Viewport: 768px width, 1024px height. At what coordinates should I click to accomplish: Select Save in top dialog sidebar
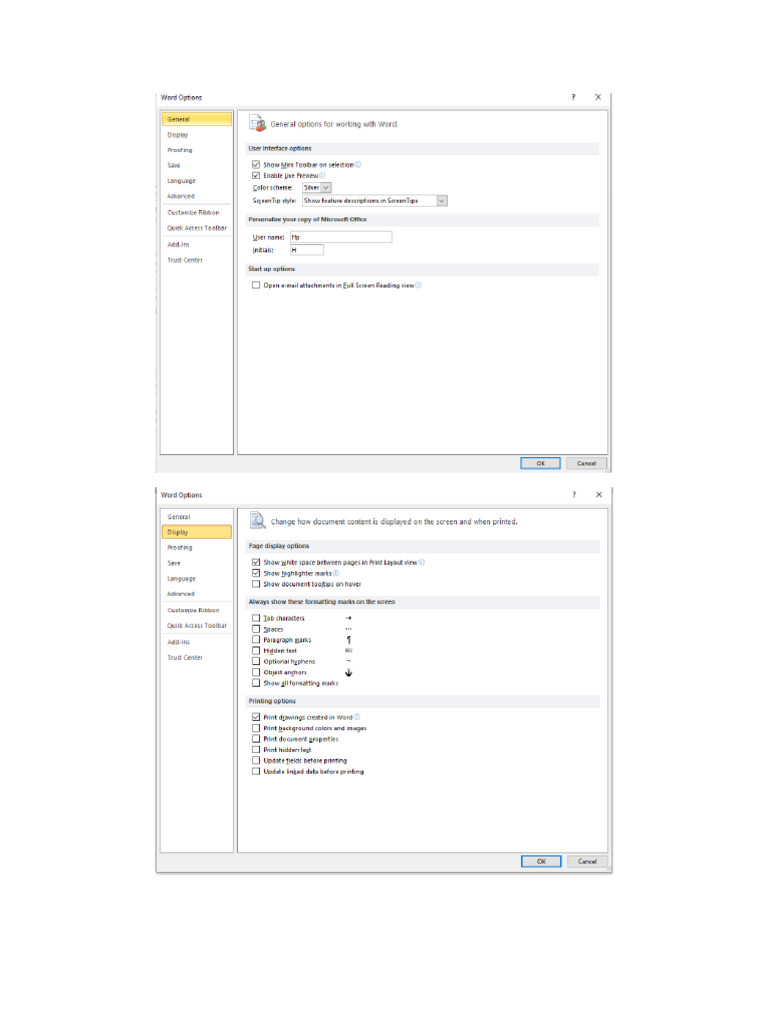tap(197, 165)
